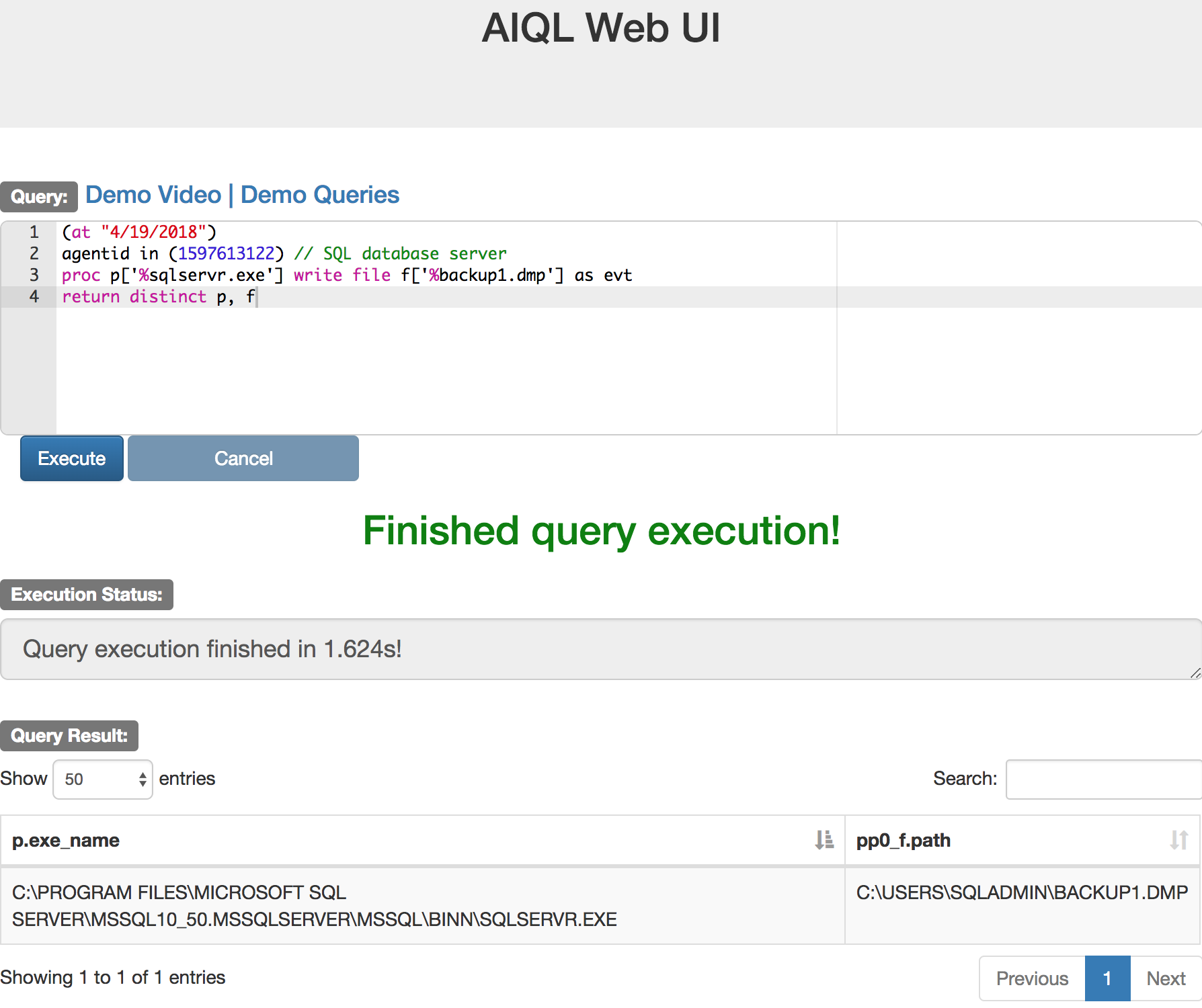This screenshot has width=1202, height=1008.
Task: Click the SQLSERVR.EXE result cell
Action: point(314,906)
